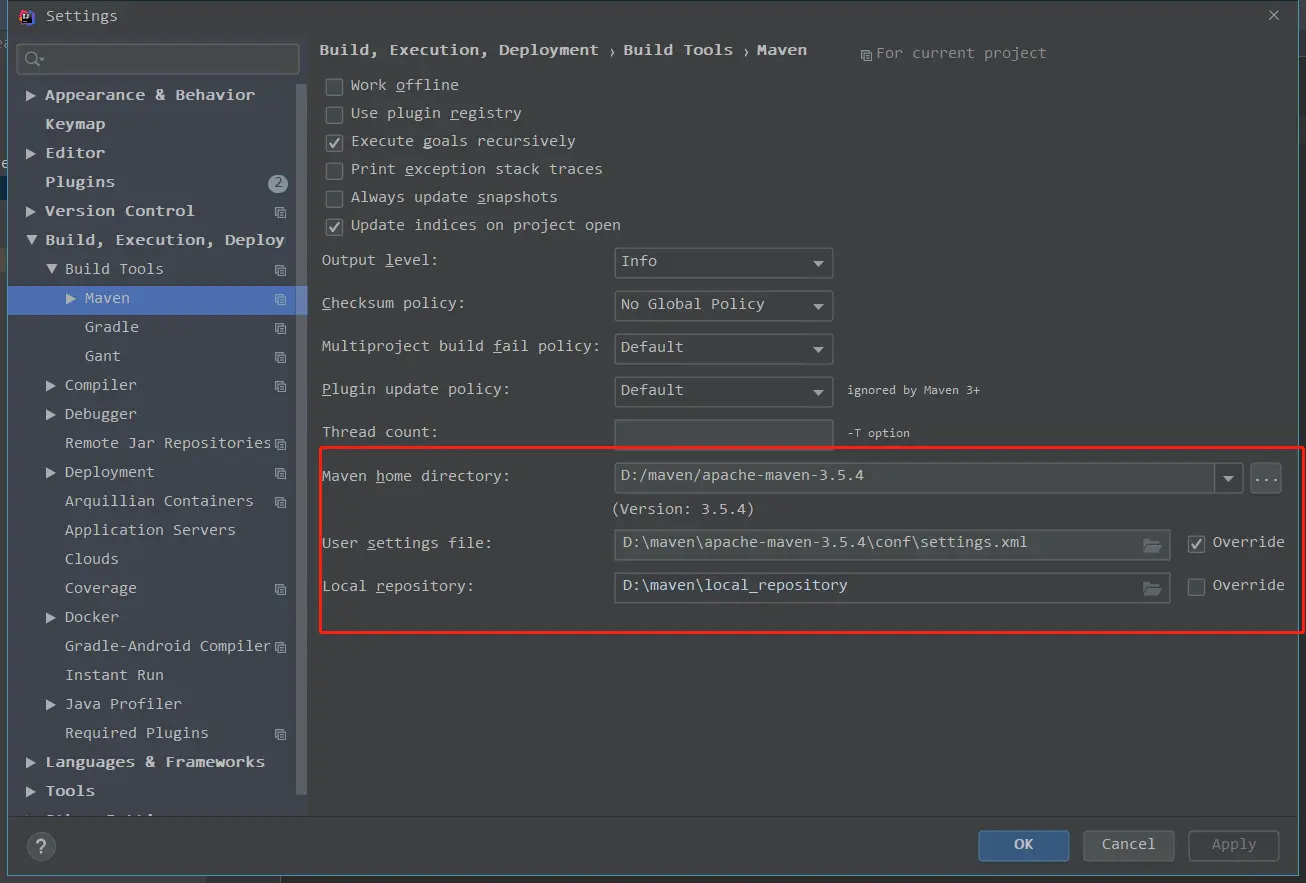Uncheck Override for User settings file
Image resolution: width=1306 pixels, height=883 pixels.
tap(1196, 543)
